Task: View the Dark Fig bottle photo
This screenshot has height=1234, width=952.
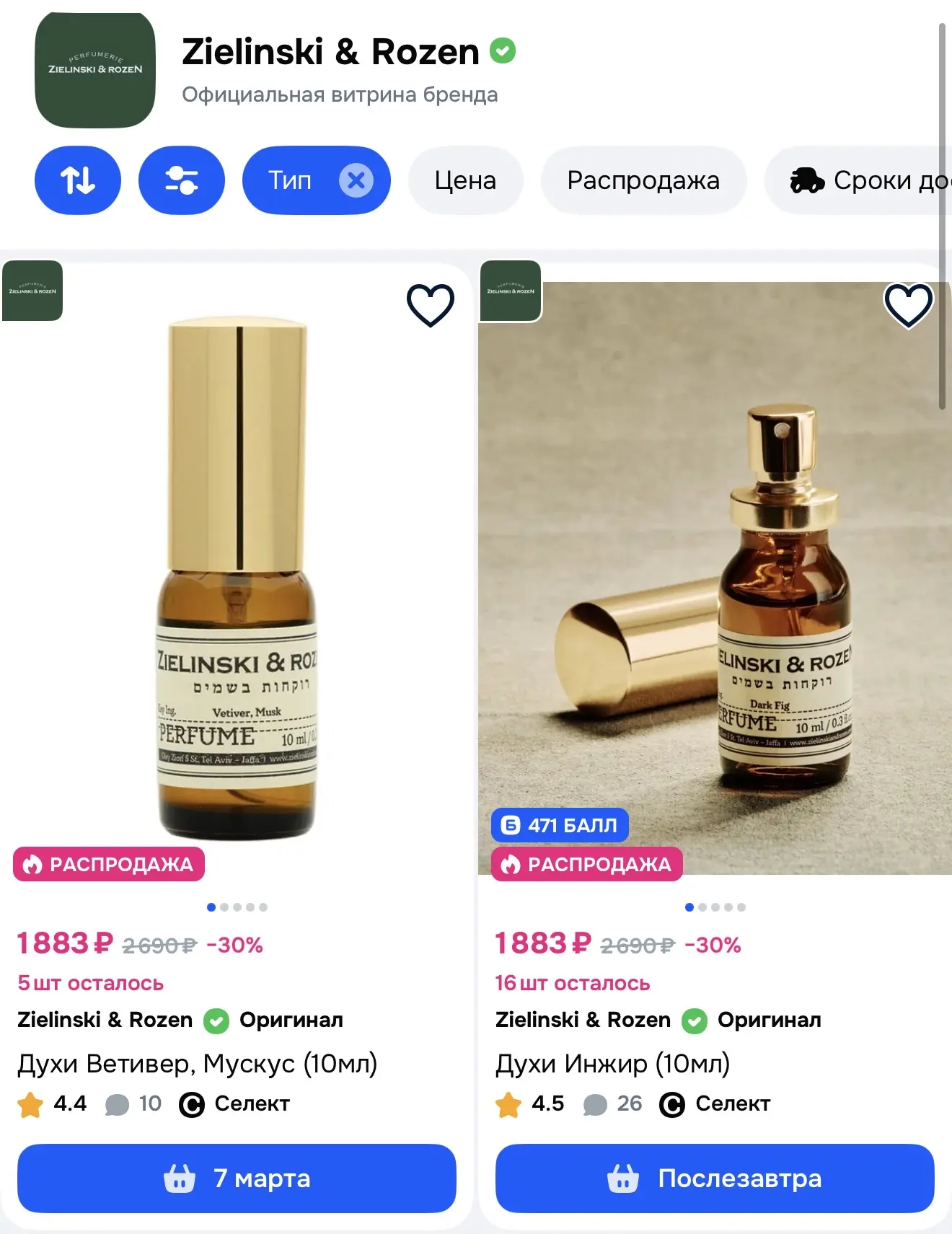Action: pyautogui.click(x=714, y=577)
